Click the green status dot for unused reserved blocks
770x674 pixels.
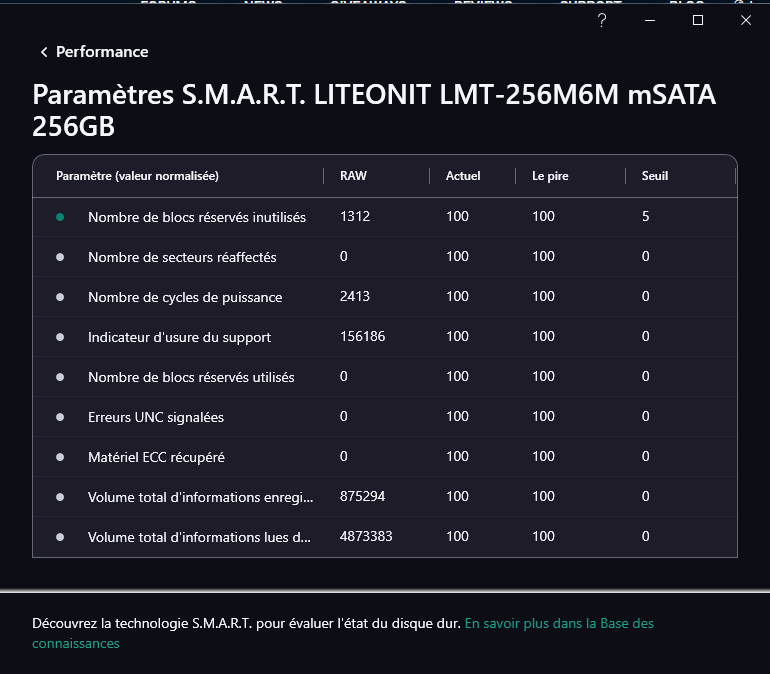(60, 217)
